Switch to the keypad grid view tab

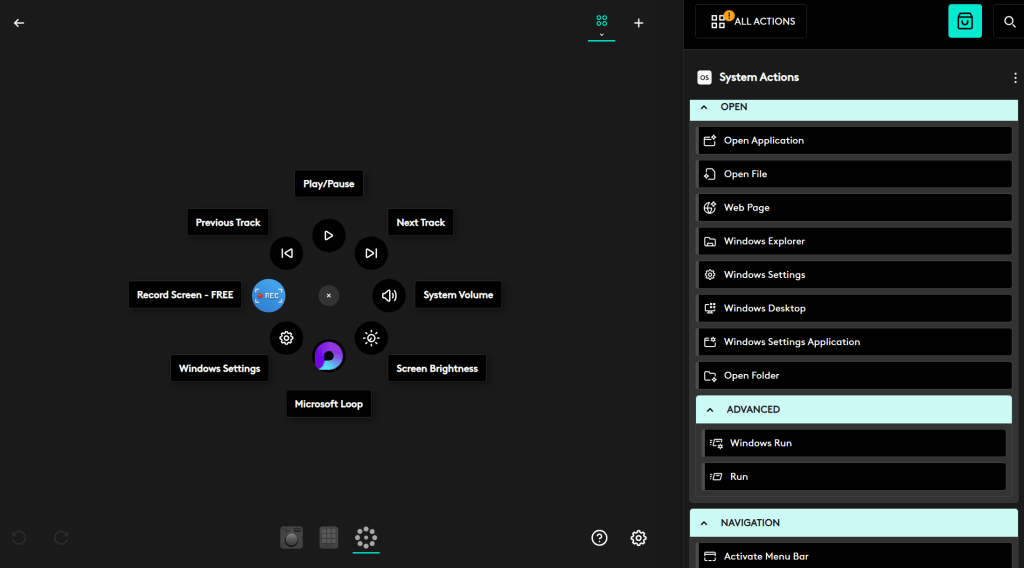point(329,538)
